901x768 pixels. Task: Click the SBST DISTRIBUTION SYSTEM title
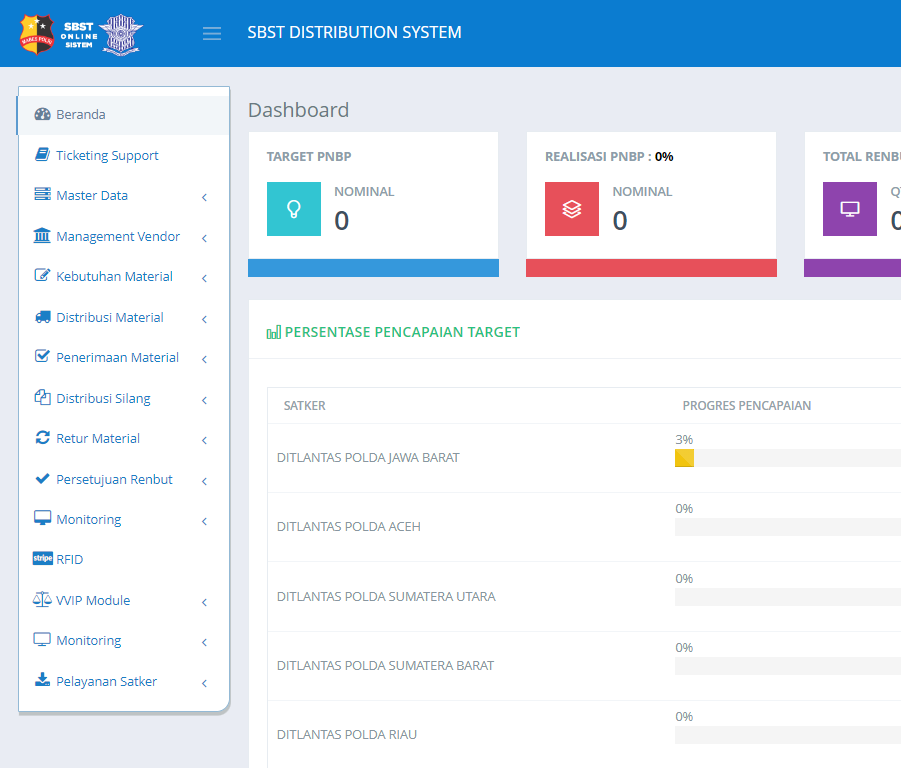[x=355, y=32]
